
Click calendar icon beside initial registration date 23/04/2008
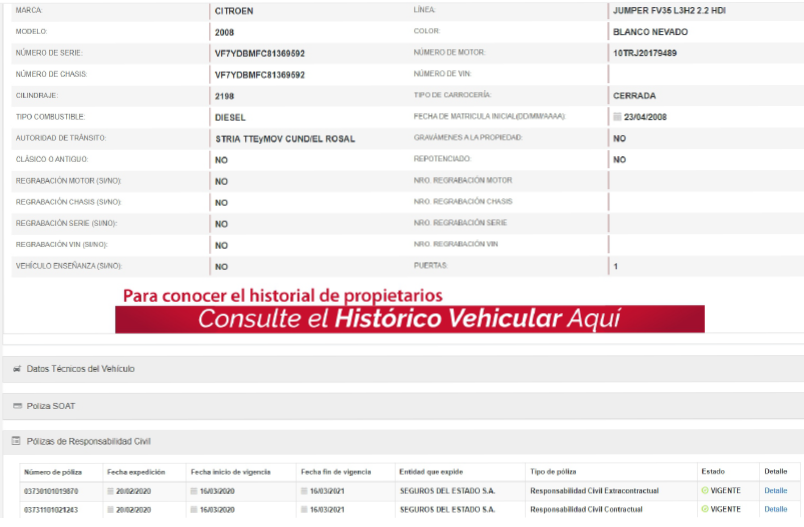coord(617,117)
